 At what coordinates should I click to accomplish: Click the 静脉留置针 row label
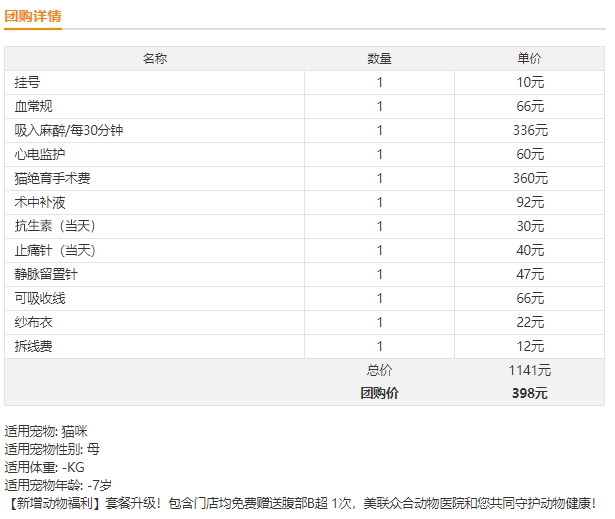point(46,274)
